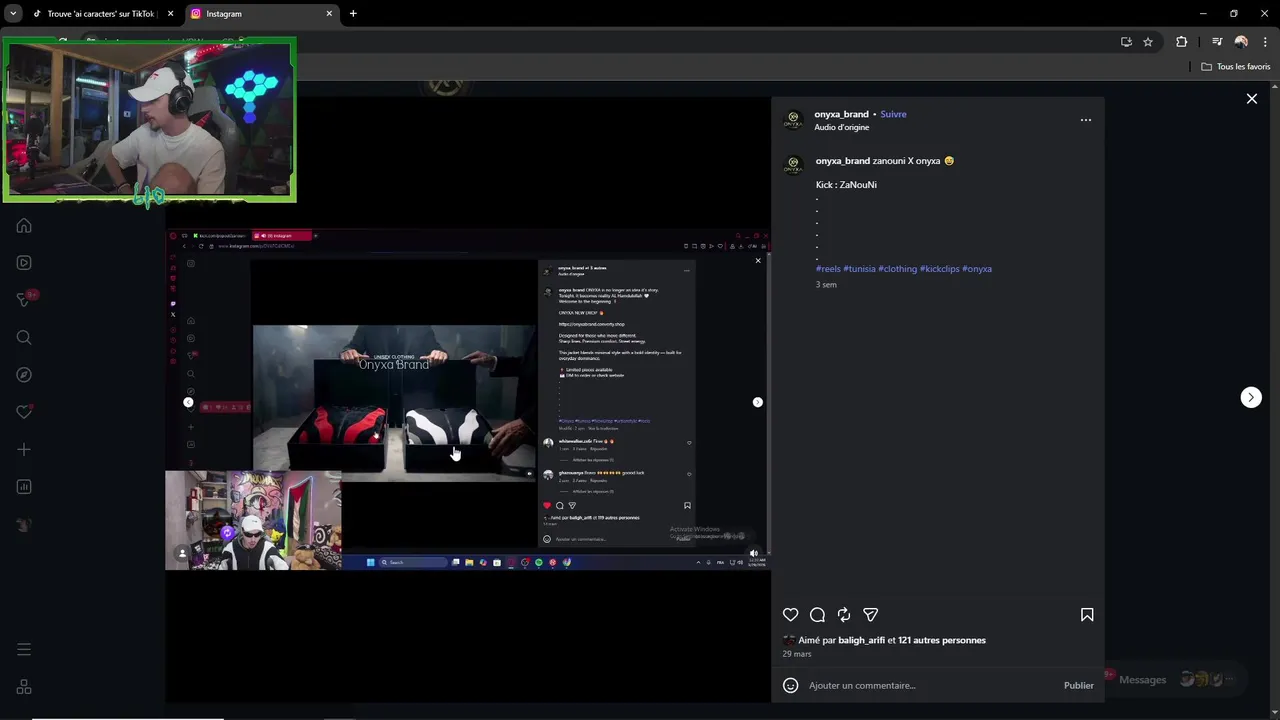The height and width of the screenshot is (720, 1280).
Task: Click the Create plus icon in the sidebar
Action: (x=24, y=450)
